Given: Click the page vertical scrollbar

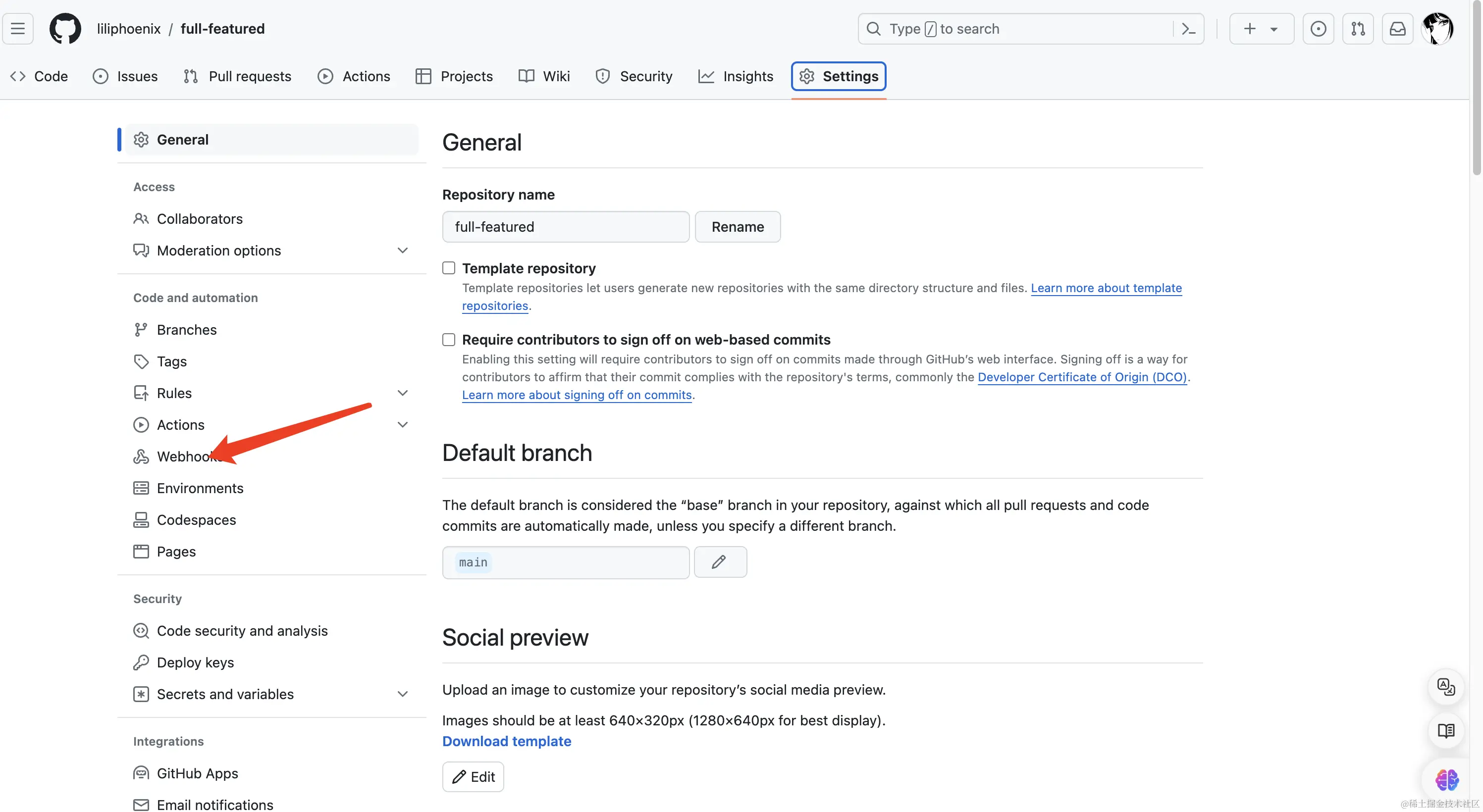Looking at the screenshot, I should (x=1476, y=88).
